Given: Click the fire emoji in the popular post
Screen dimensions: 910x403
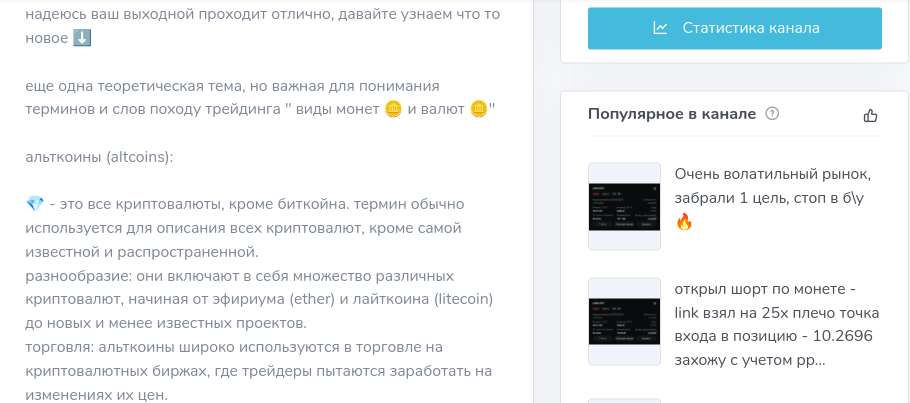Looking at the screenshot, I should click(684, 222).
